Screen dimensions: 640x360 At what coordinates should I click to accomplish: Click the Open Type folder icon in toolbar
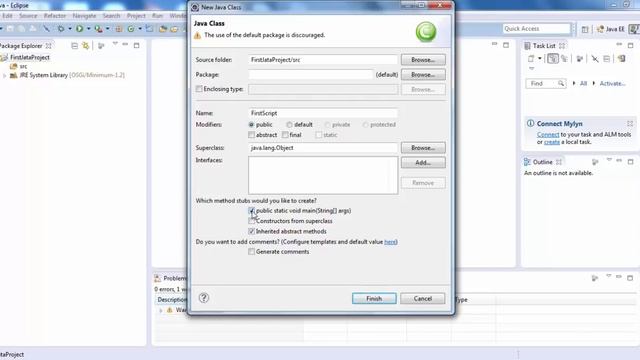[x=163, y=29]
